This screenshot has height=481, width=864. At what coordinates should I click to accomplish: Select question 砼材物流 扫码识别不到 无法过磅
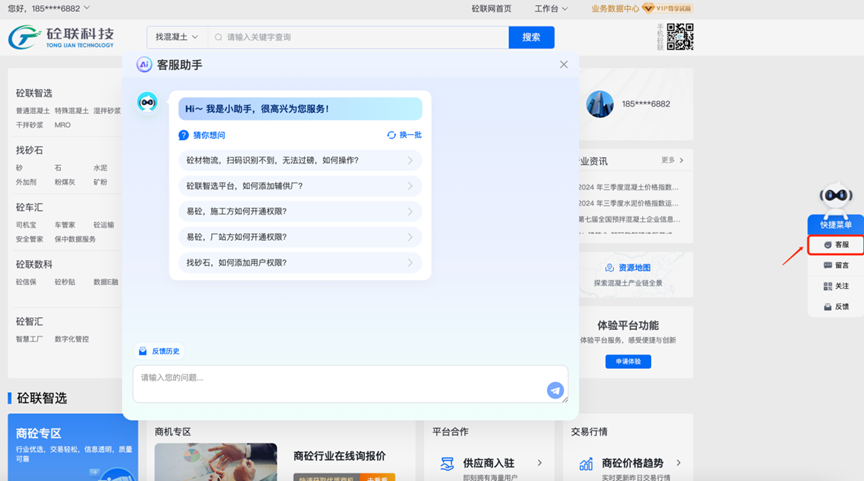tap(299, 160)
